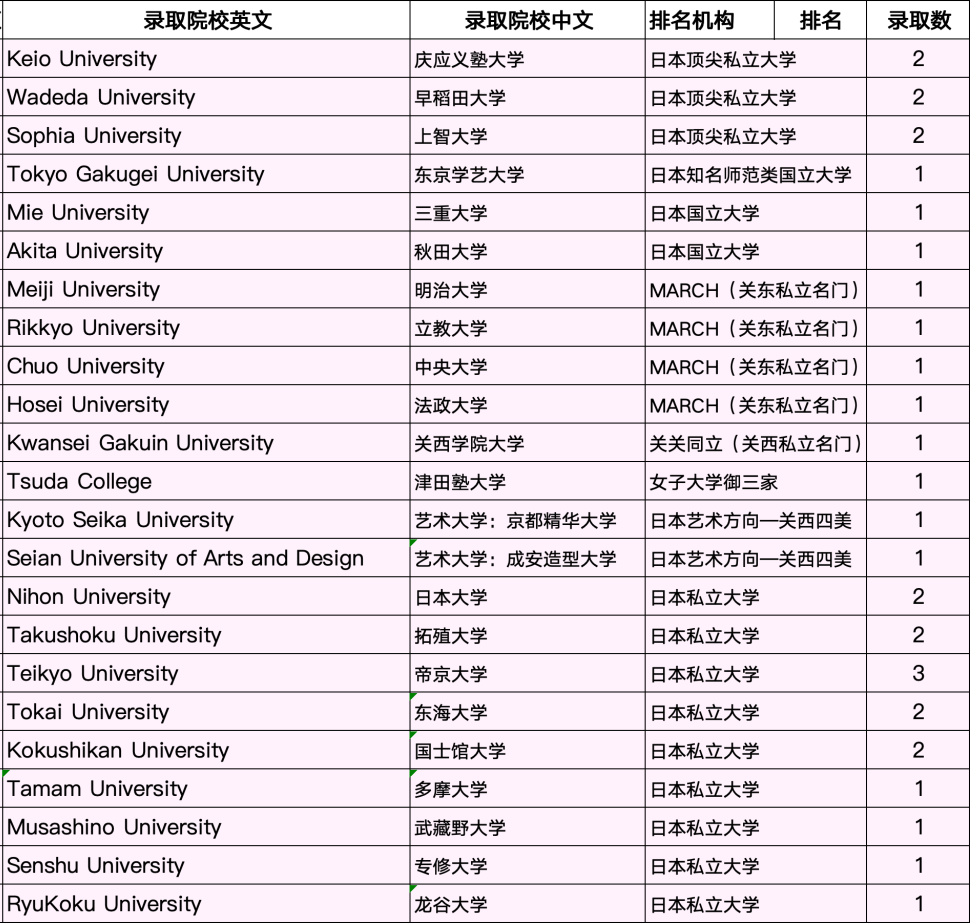970x923 pixels.
Task: Click the cell Rikkyo University
Action: [x=206, y=327]
